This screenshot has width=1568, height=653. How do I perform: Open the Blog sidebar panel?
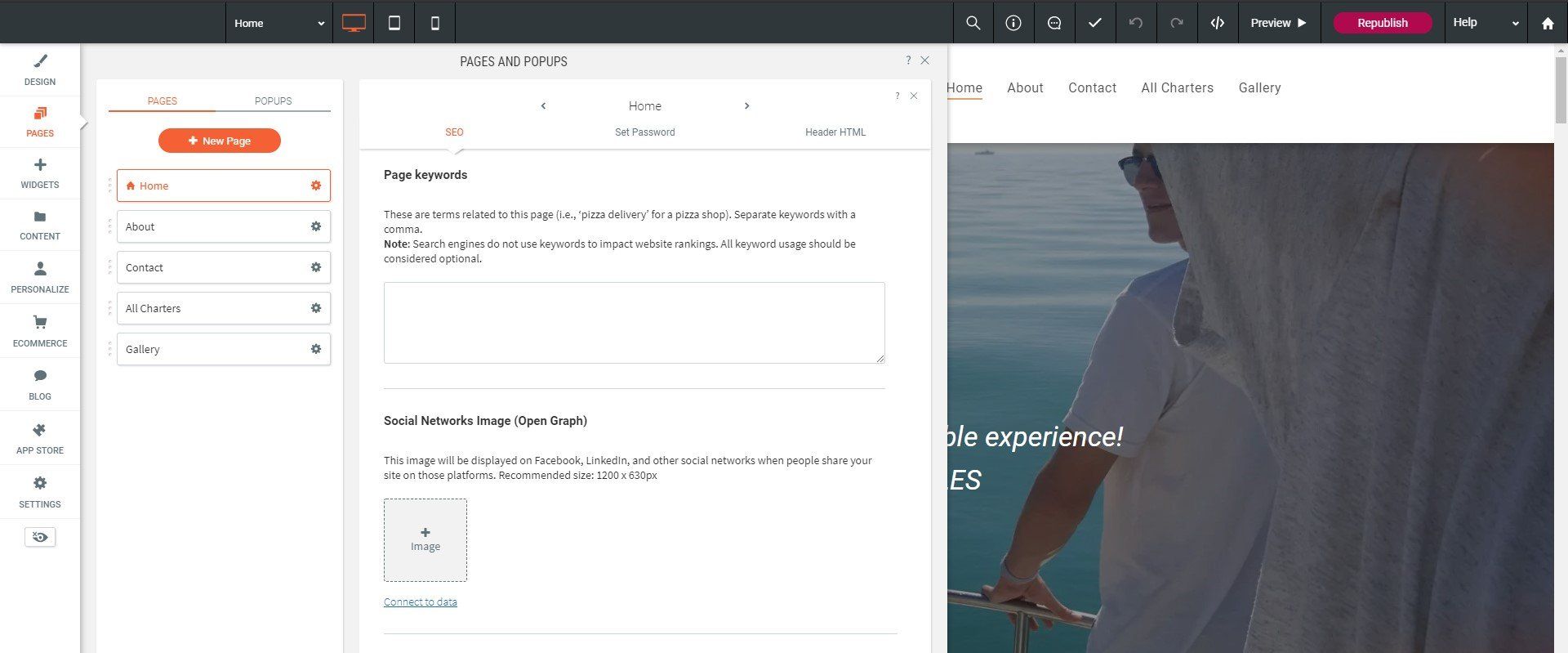point(40,384)
